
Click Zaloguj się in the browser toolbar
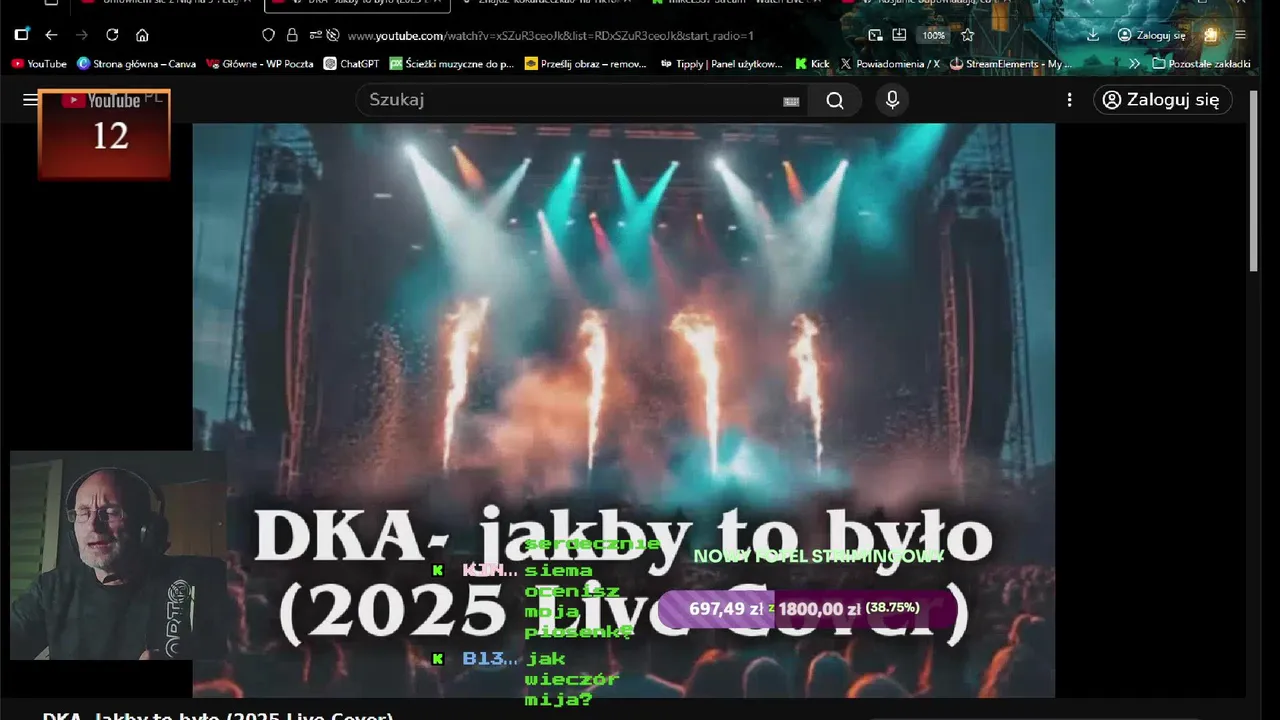tap(1151, 35)
